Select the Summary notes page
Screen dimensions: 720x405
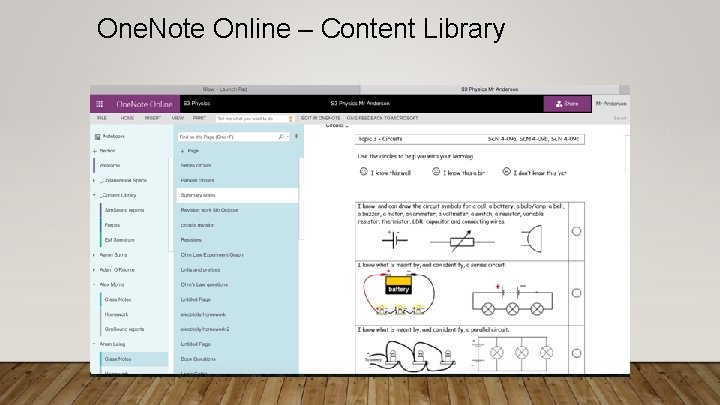click(x=237, y=195)
